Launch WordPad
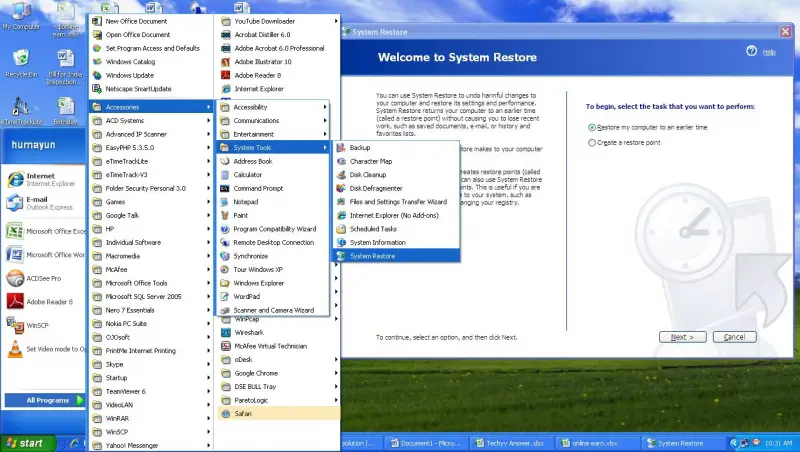This screenshot has height=452, width=800. tap(273, 296)
